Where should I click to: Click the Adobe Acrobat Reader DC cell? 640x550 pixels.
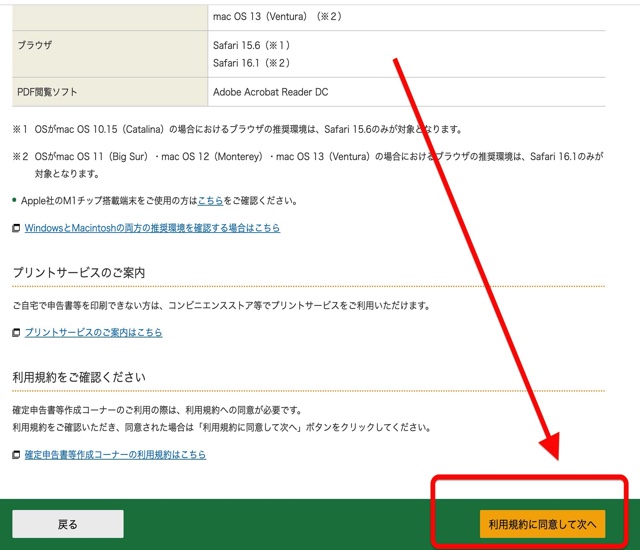click(x=270, y=92)
